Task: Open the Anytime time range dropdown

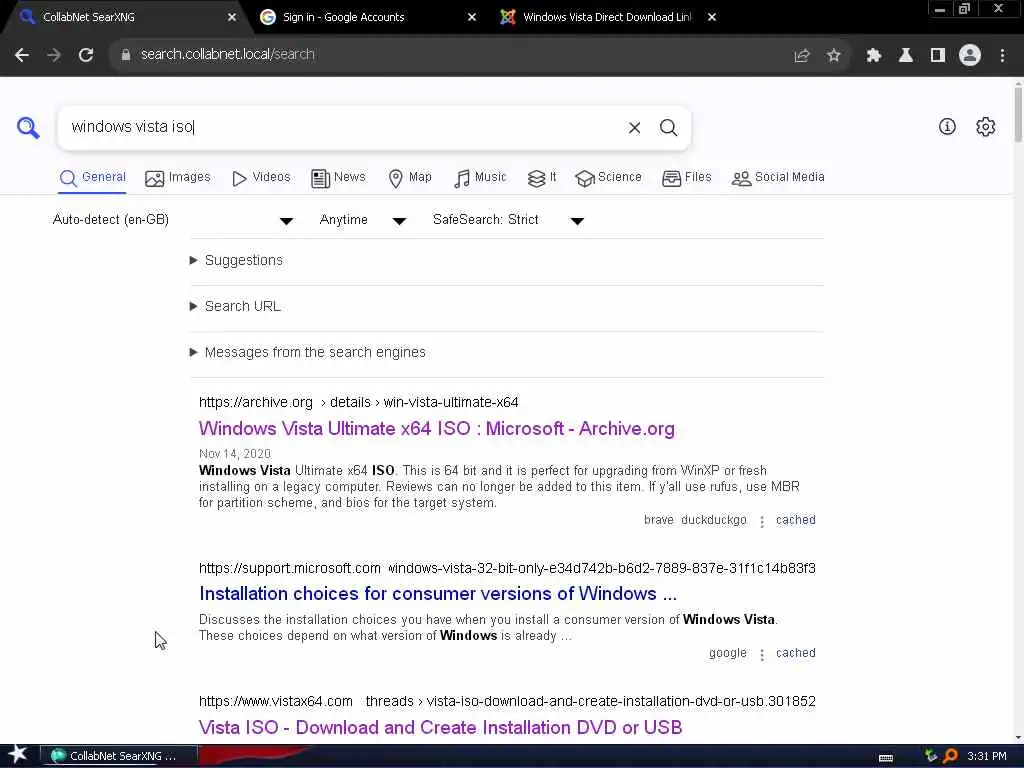Action: point(363,220)
